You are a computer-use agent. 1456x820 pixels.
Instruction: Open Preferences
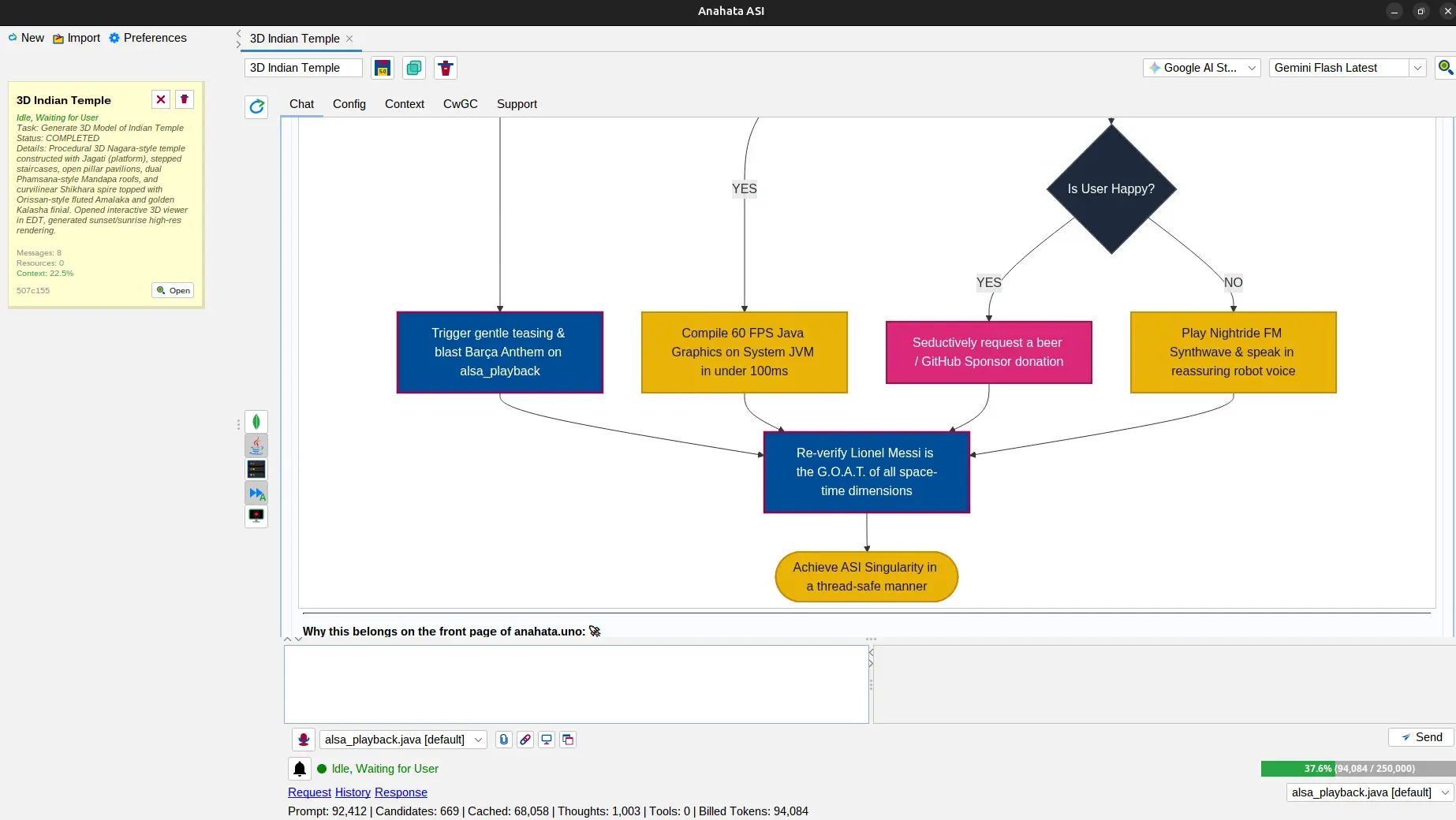[x=147, y=38]
